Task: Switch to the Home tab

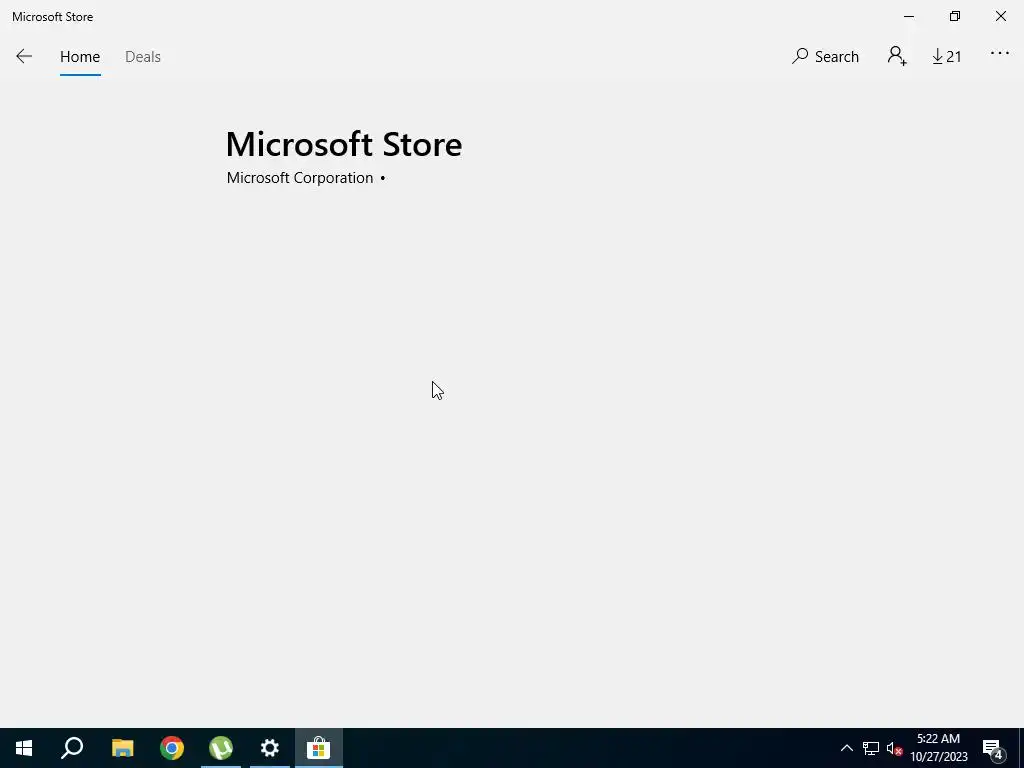Action: pos(80,57)
